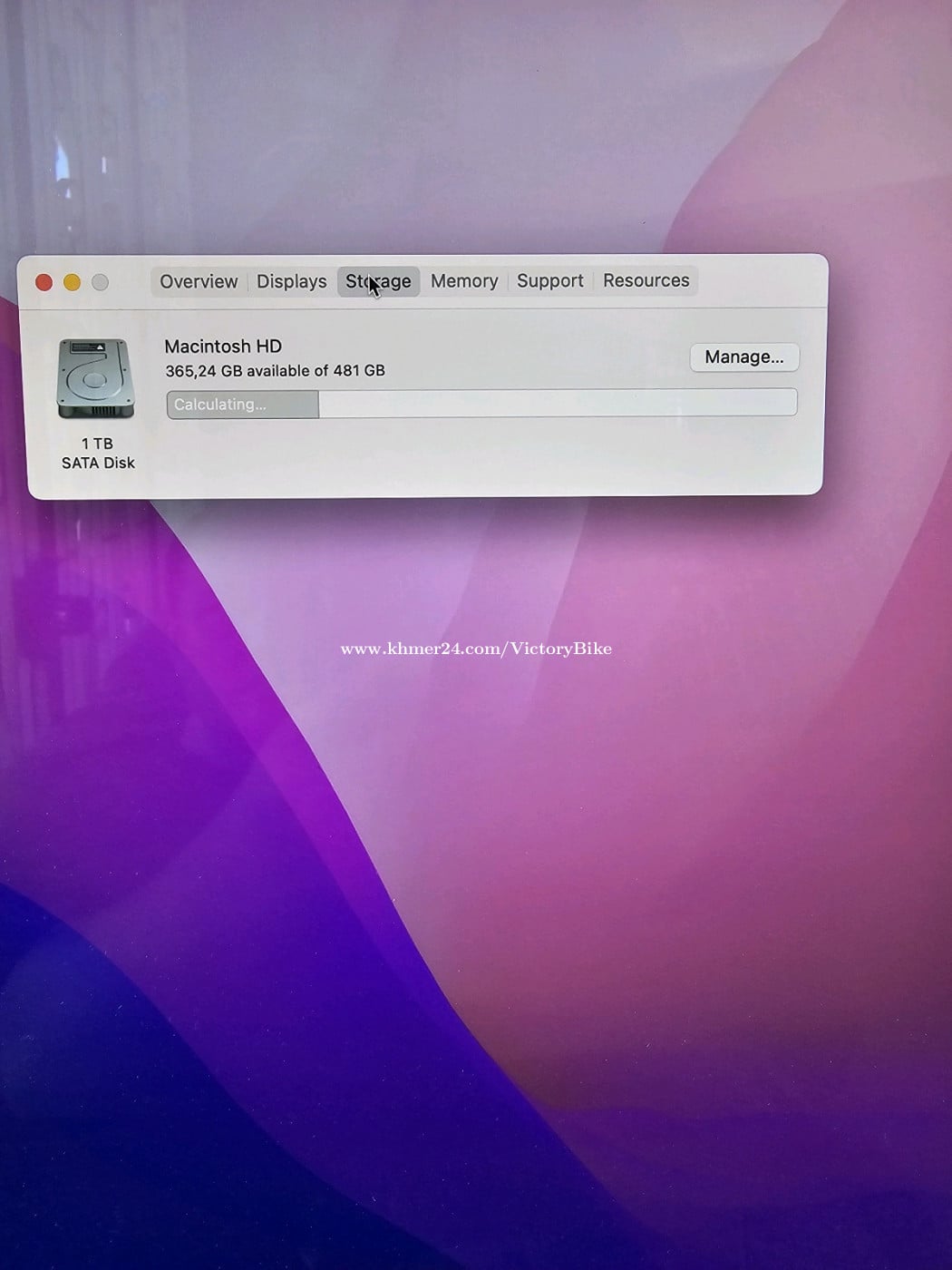Click the 1 TB SATA Disk label
952x1270 pixels.
(98, 454)
